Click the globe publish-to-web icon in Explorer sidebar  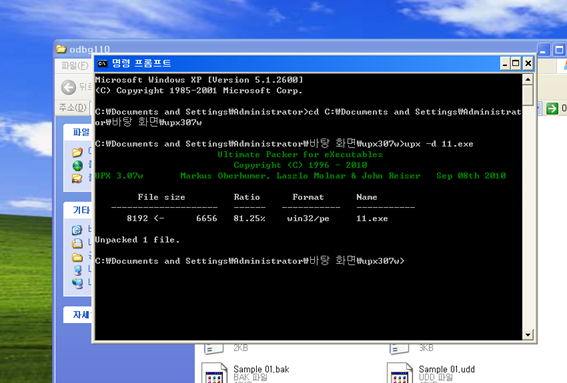coord(77,165)
